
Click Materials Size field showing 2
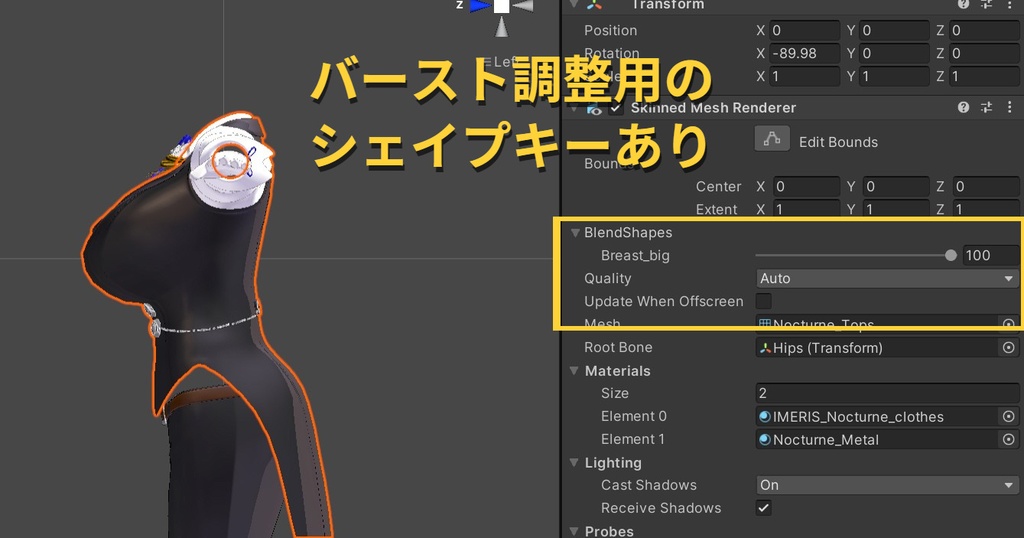(x=887, y=393)
